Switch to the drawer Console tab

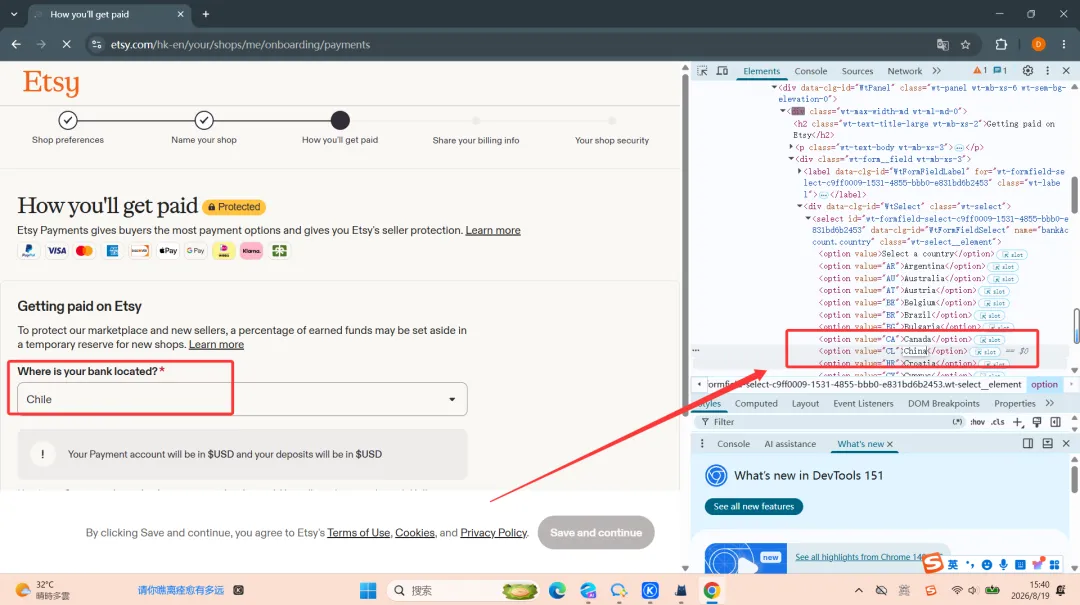(x=733, y=444)
